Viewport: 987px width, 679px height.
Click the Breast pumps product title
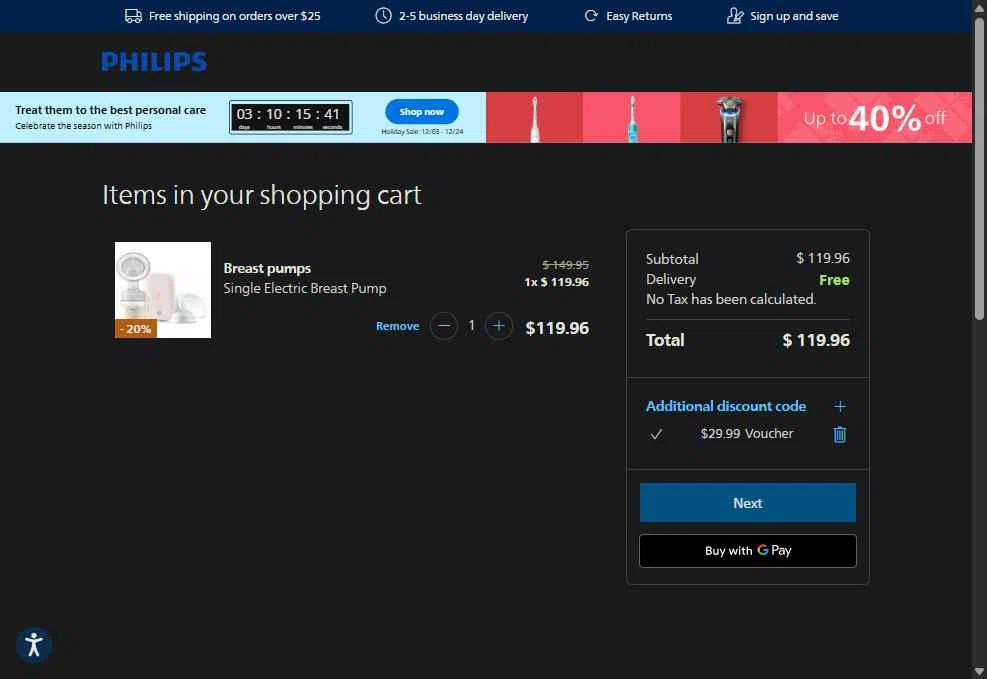[x=267, y=269]
